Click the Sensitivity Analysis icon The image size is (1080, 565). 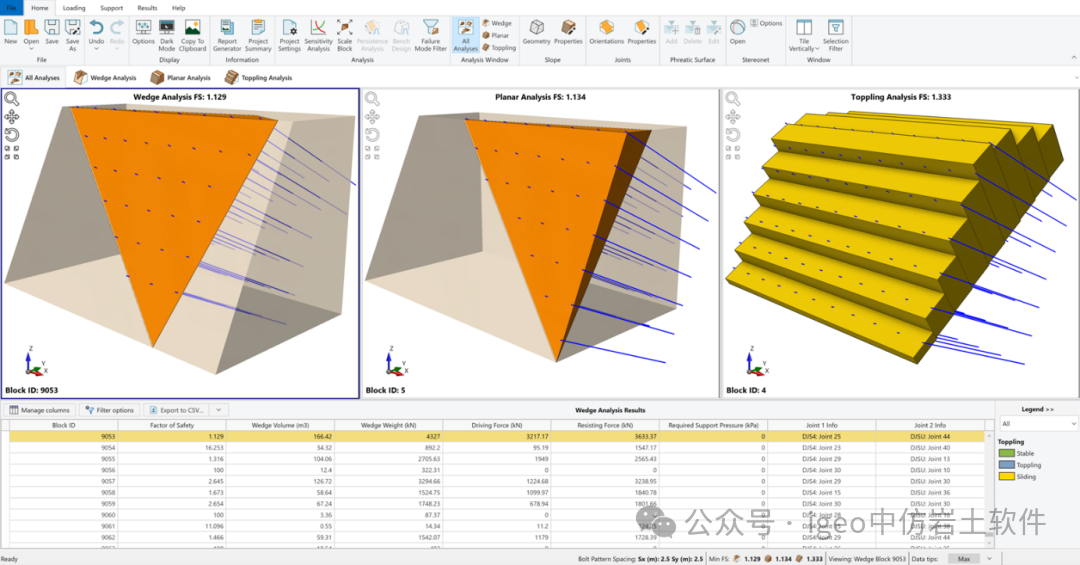click(x=318, y=35)
